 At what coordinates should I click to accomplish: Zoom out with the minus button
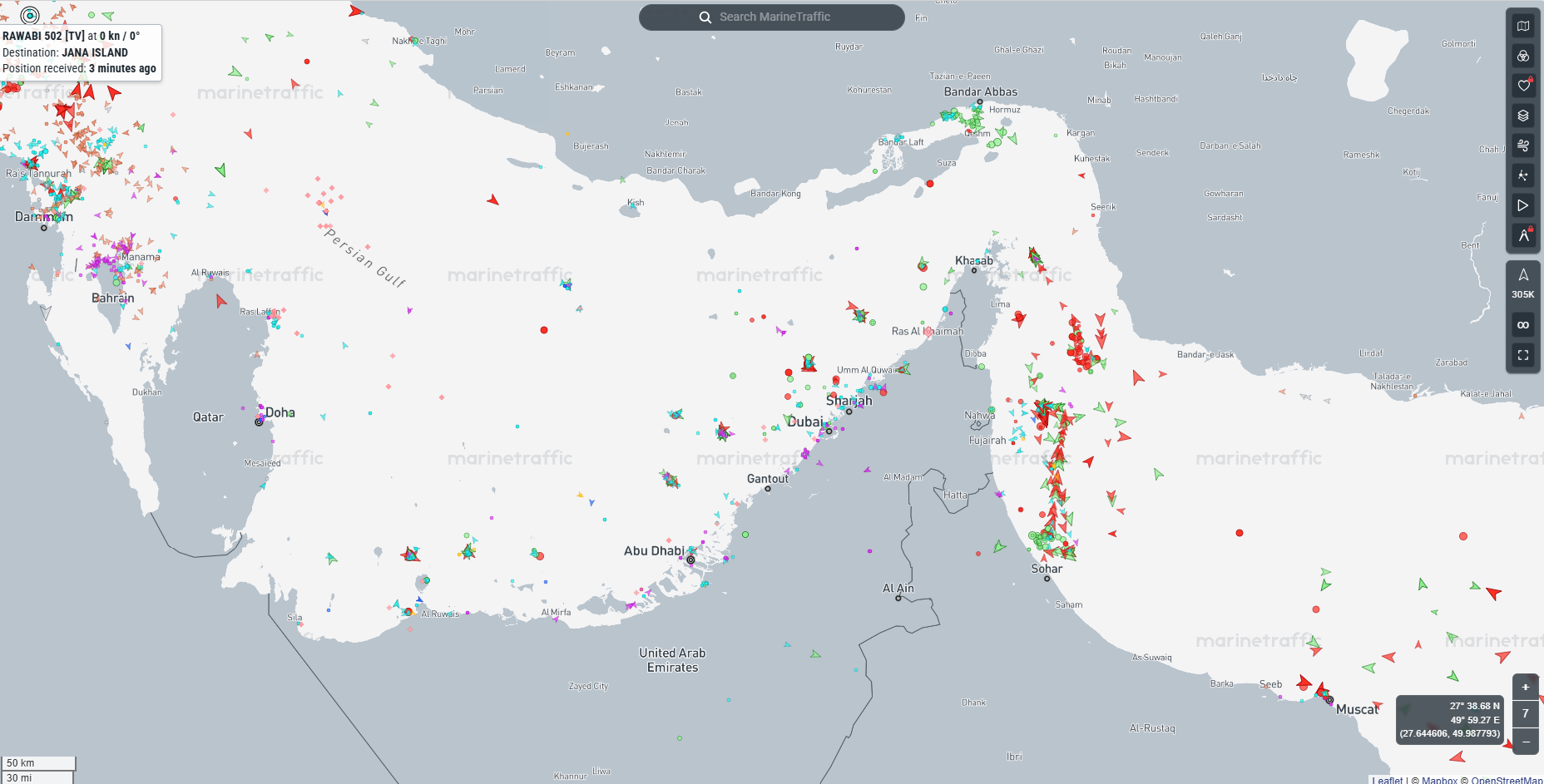point(1526,742)
